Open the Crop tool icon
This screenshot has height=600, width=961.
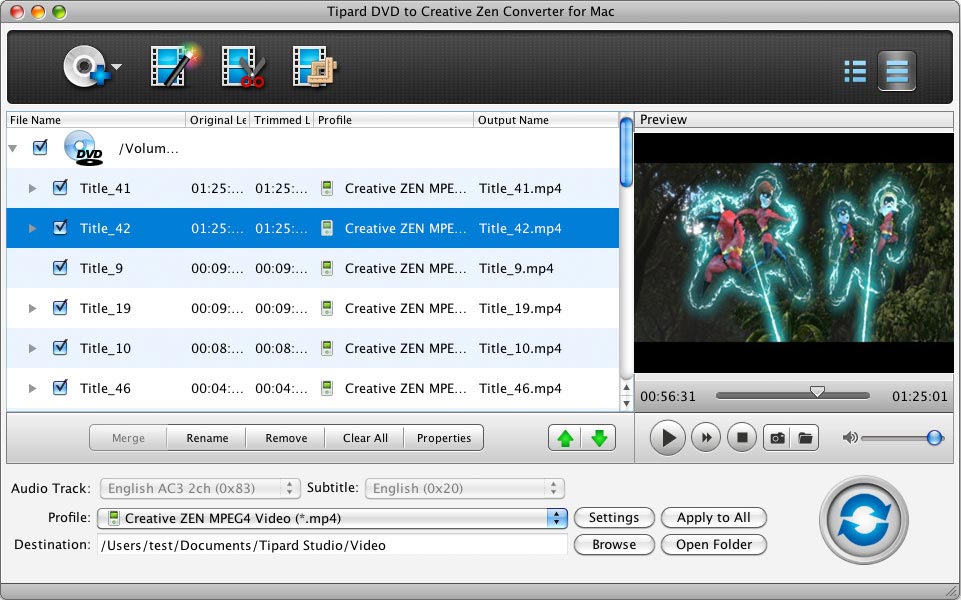[x=315, y=65]
